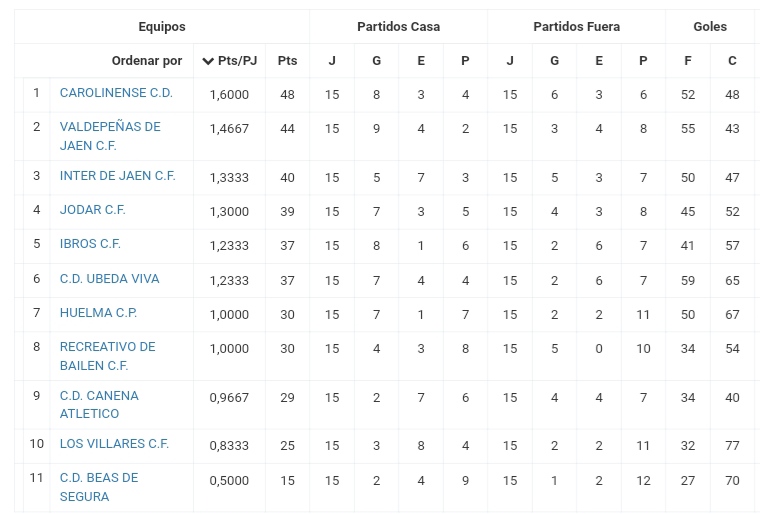Sort by goals against column C
Image resolution: width=760 pixels, height=514 pixels.
click(x=732, y=61)
